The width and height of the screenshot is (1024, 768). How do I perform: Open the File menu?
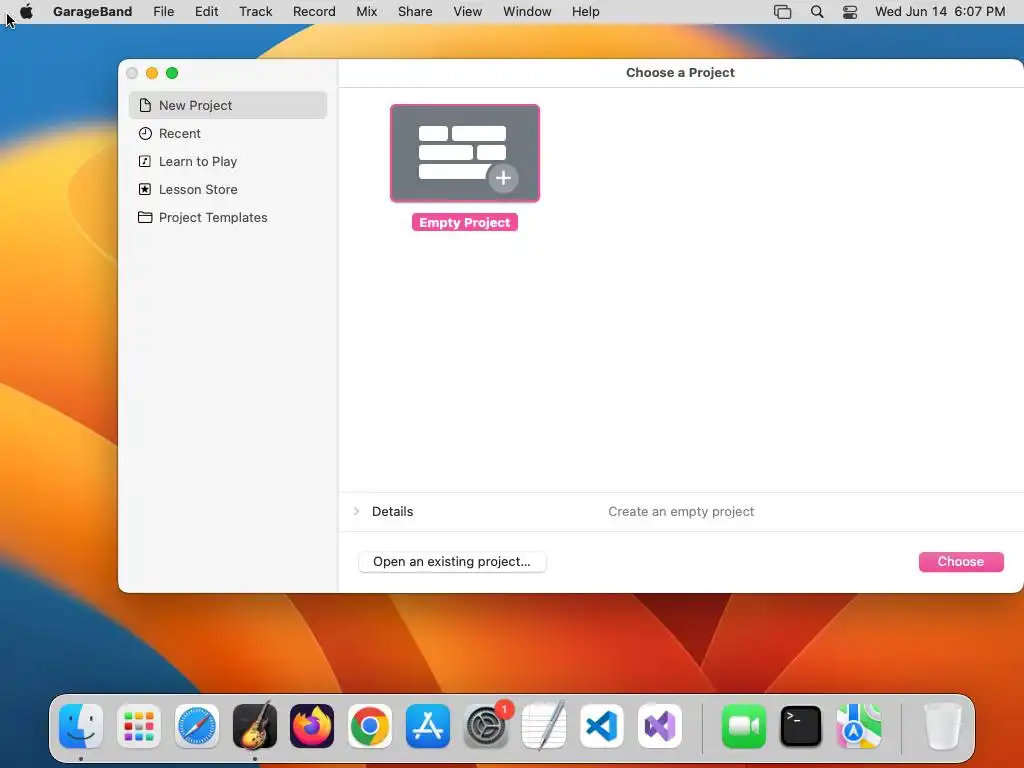pyautogui.click(x=163, y=12)
